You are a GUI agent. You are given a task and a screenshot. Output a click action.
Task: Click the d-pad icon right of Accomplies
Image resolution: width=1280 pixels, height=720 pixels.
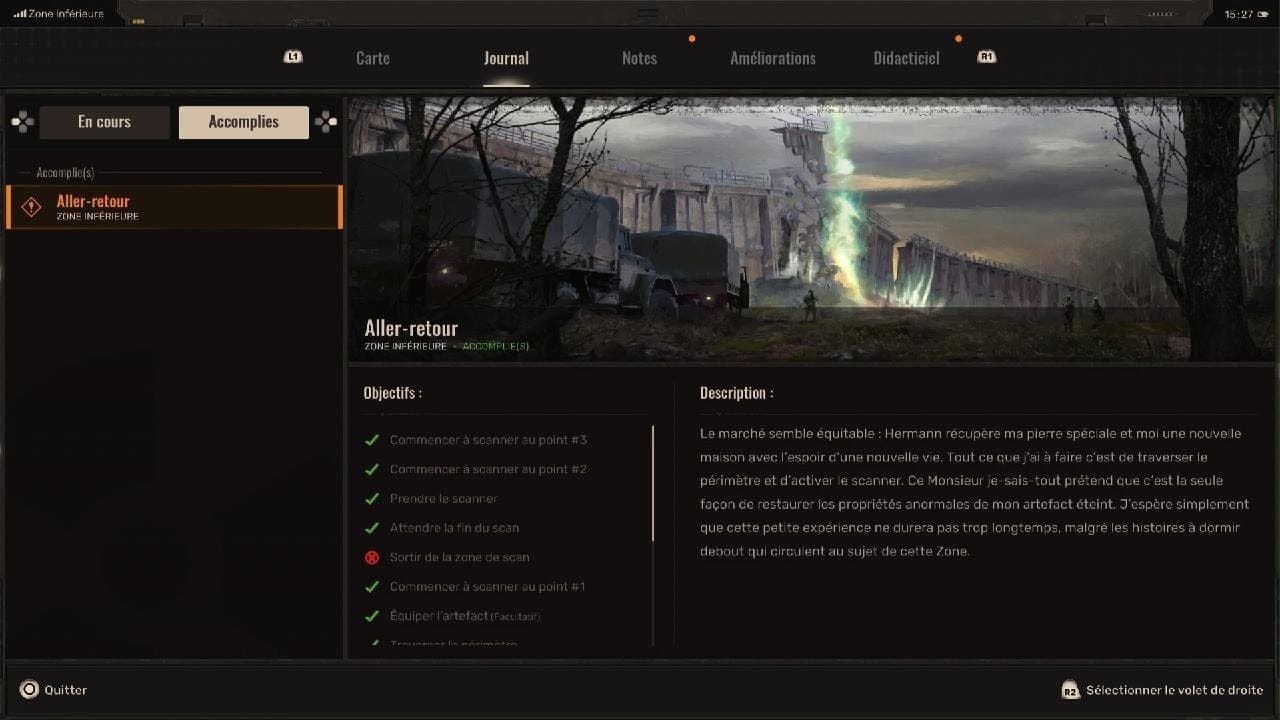[325, 122]
